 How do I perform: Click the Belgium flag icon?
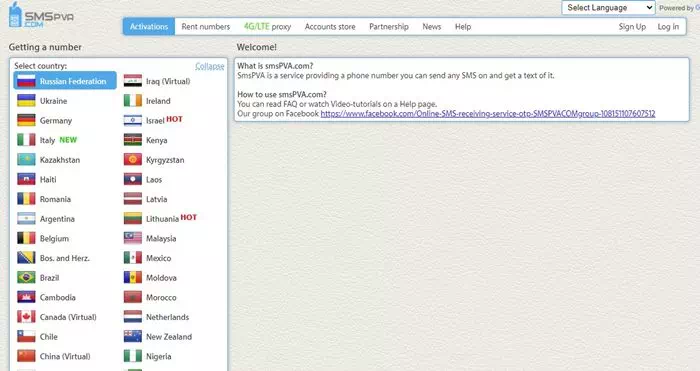26,238
